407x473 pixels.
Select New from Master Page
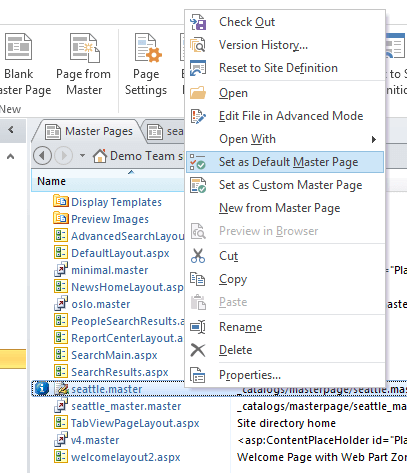[x=280, y=208]
